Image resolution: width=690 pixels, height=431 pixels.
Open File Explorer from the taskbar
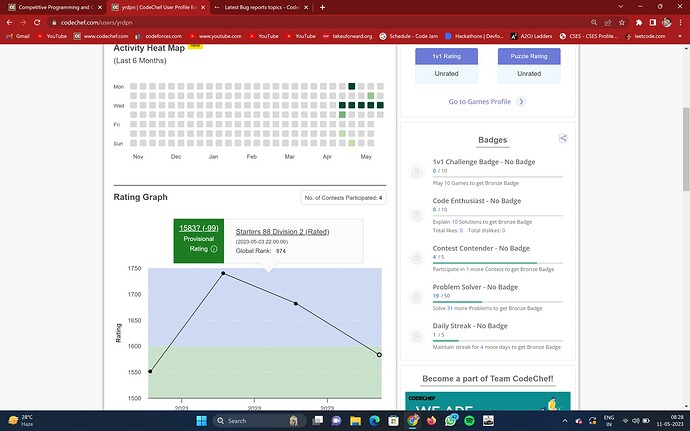point(356,421)
